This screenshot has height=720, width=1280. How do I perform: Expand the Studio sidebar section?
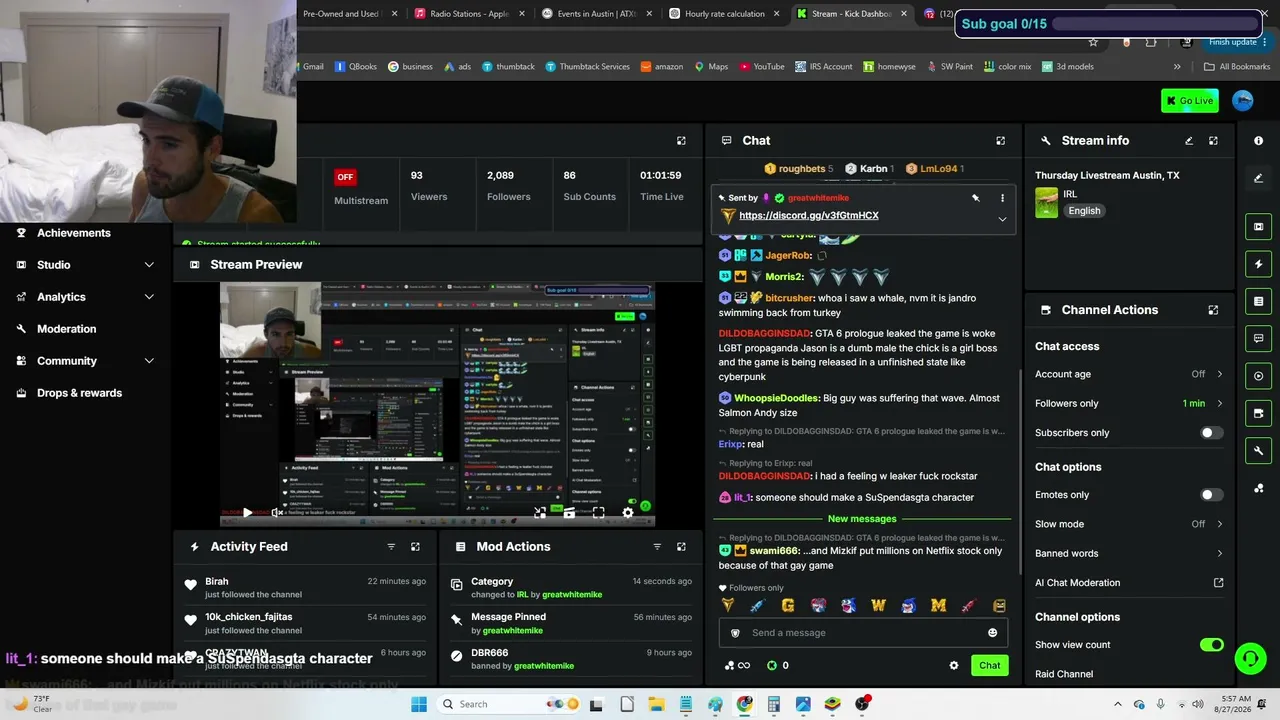(149, 265)
